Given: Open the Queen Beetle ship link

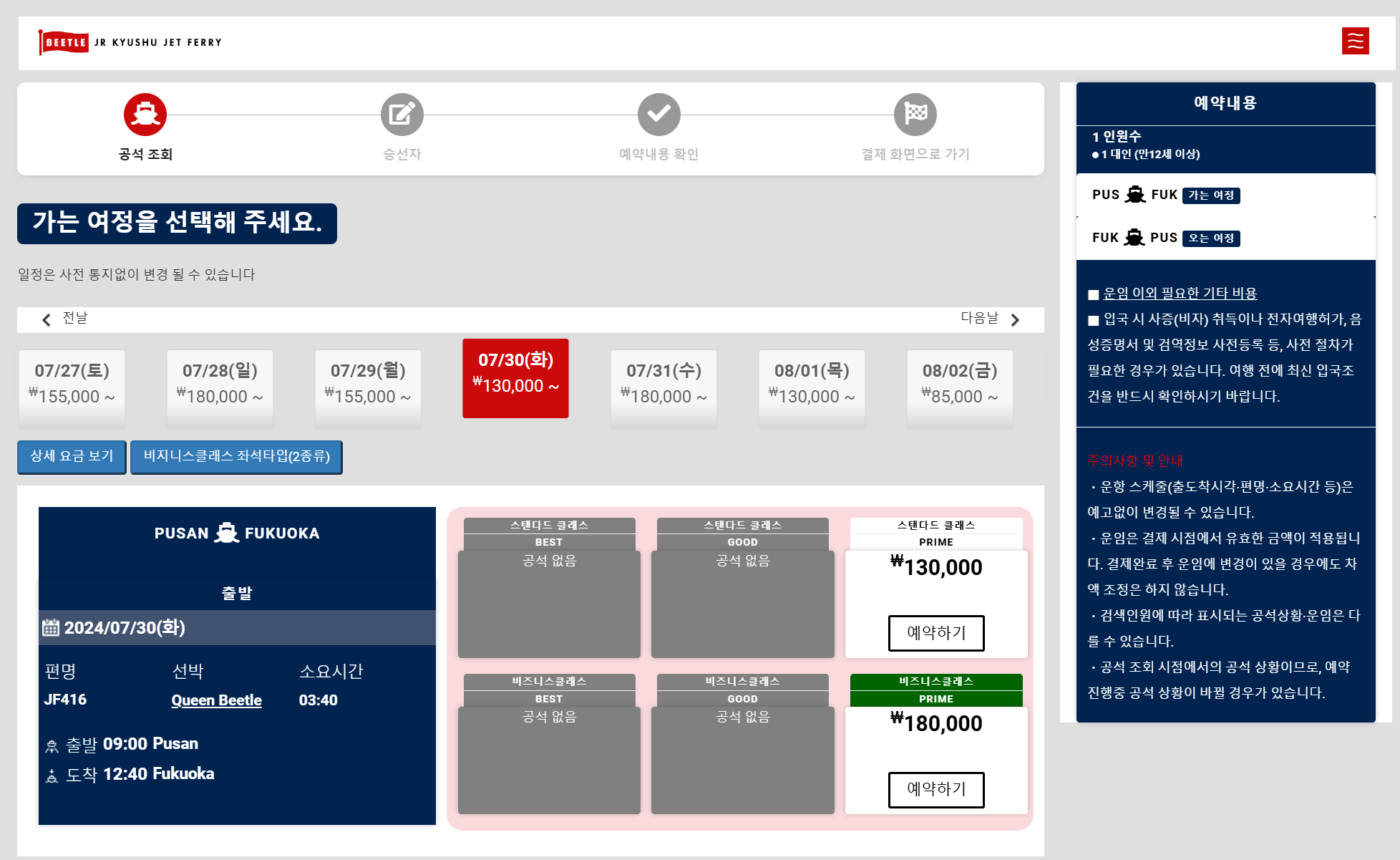Looking at the screenshot, I should (216, 700).
